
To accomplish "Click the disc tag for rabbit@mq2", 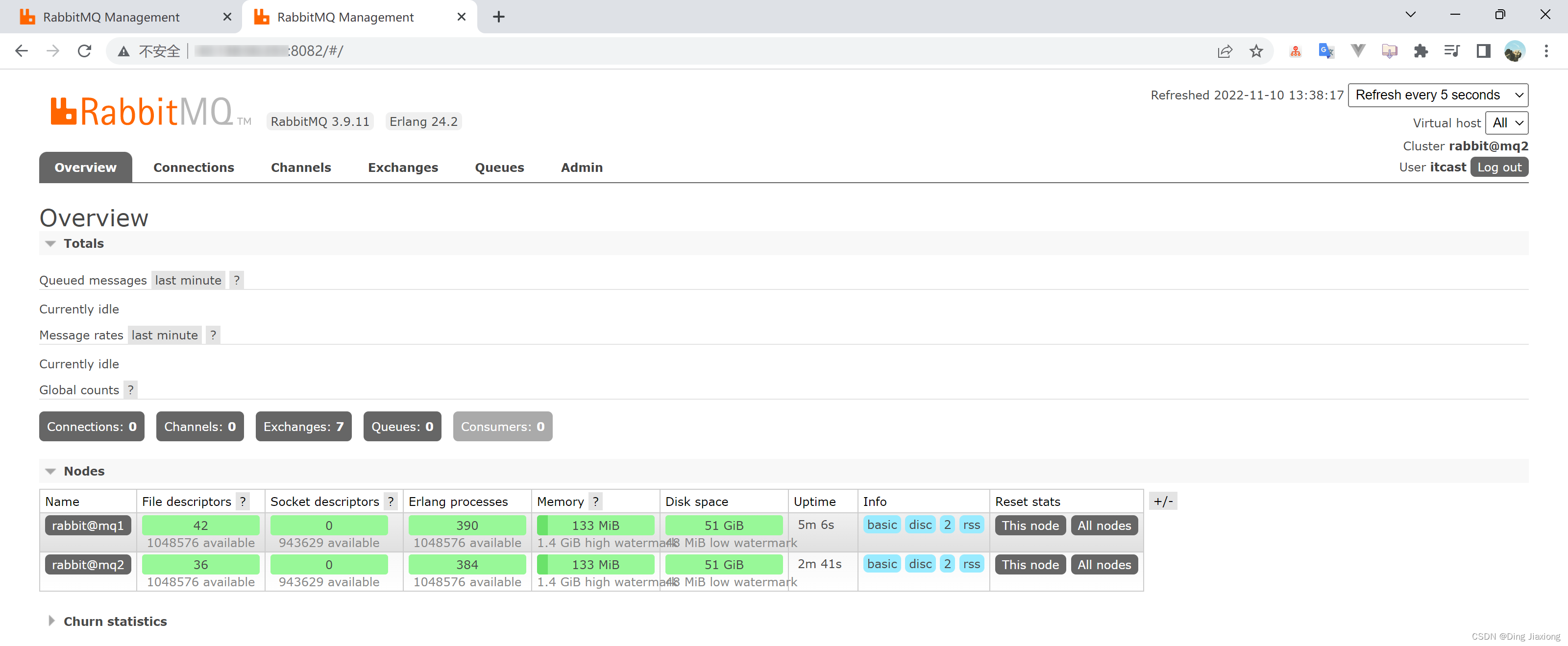I will (920, 564).
